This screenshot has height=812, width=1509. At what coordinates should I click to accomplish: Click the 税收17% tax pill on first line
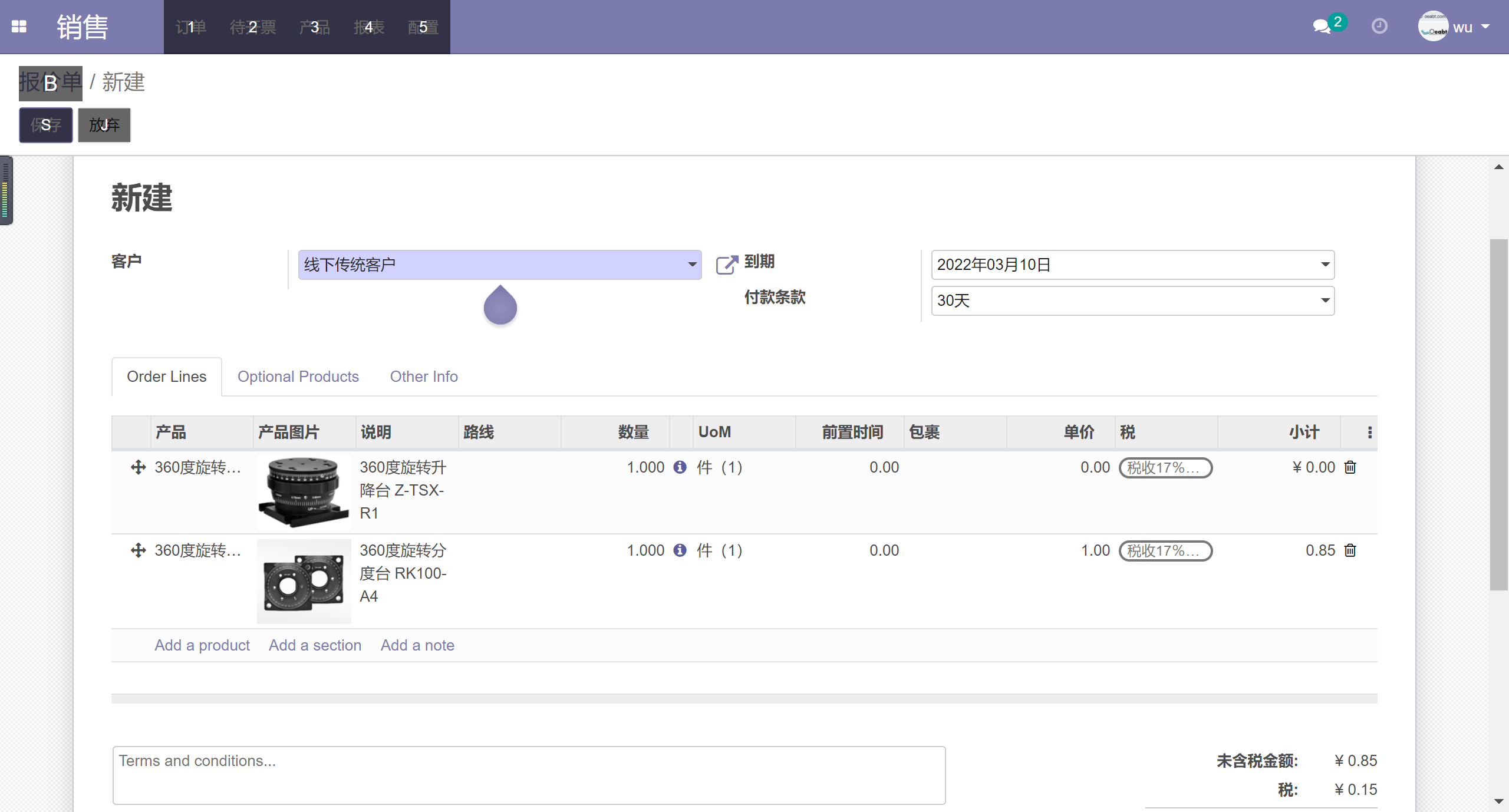click(1165, 467)
